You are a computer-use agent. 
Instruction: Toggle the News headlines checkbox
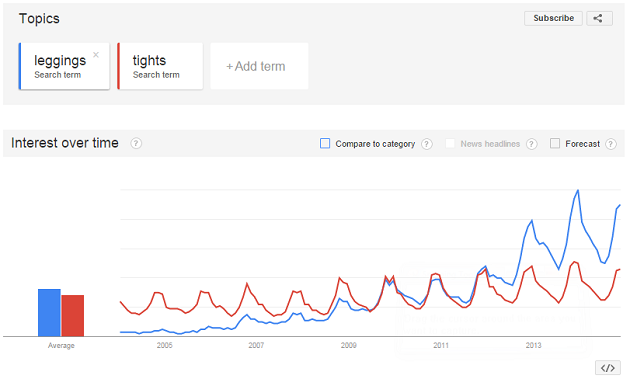pos(450,143)
